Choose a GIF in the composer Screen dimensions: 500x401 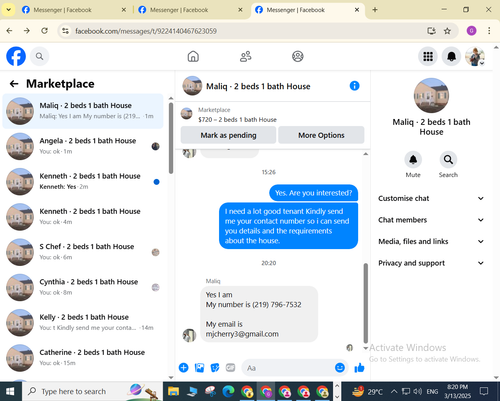[231, 368]
